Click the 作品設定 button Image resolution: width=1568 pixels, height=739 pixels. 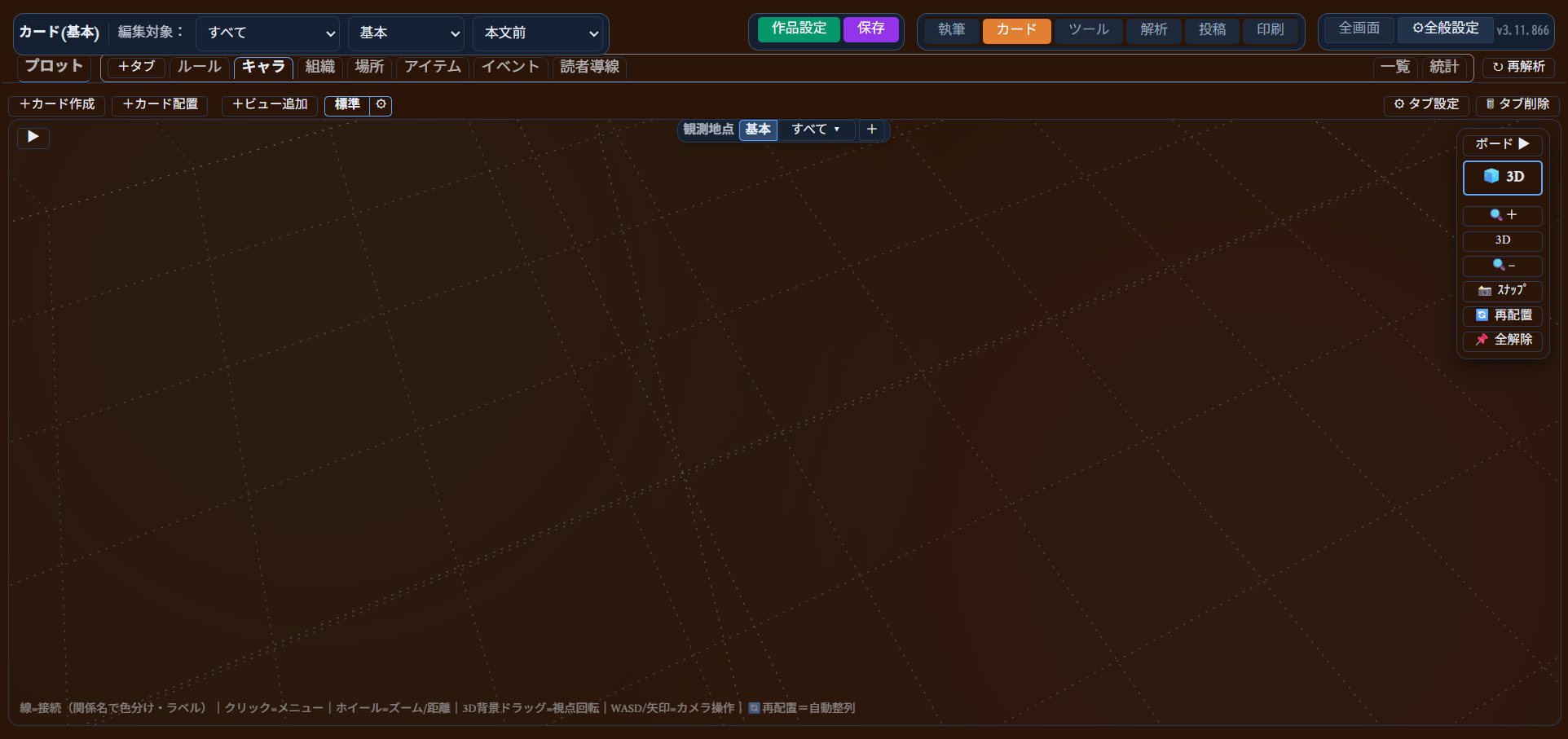tap(799, 29)
